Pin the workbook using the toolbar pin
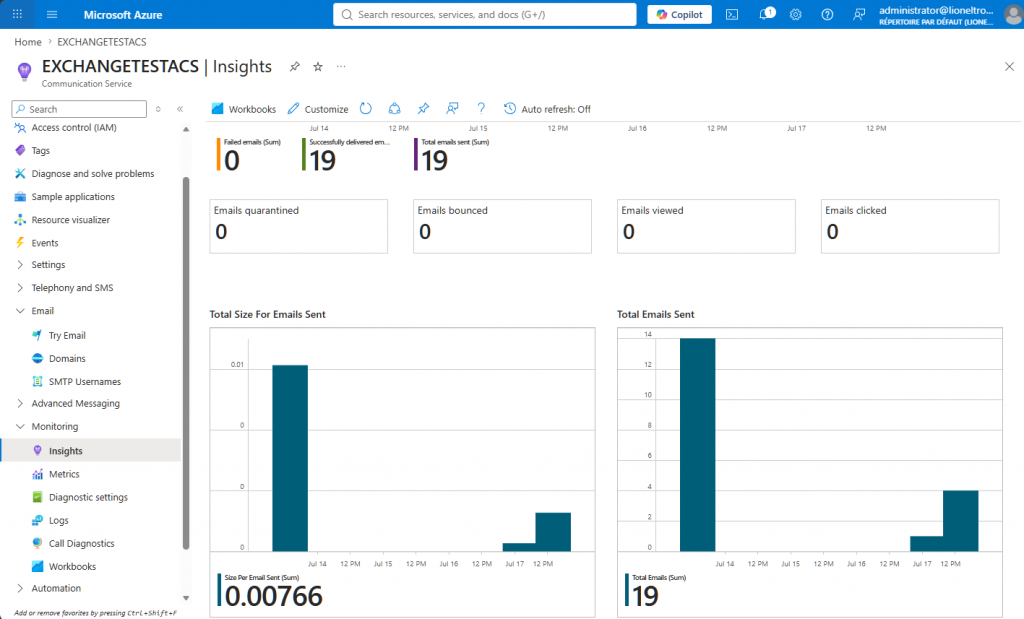This screenshot has width=1024, height=619. click(x=423, y=108)
